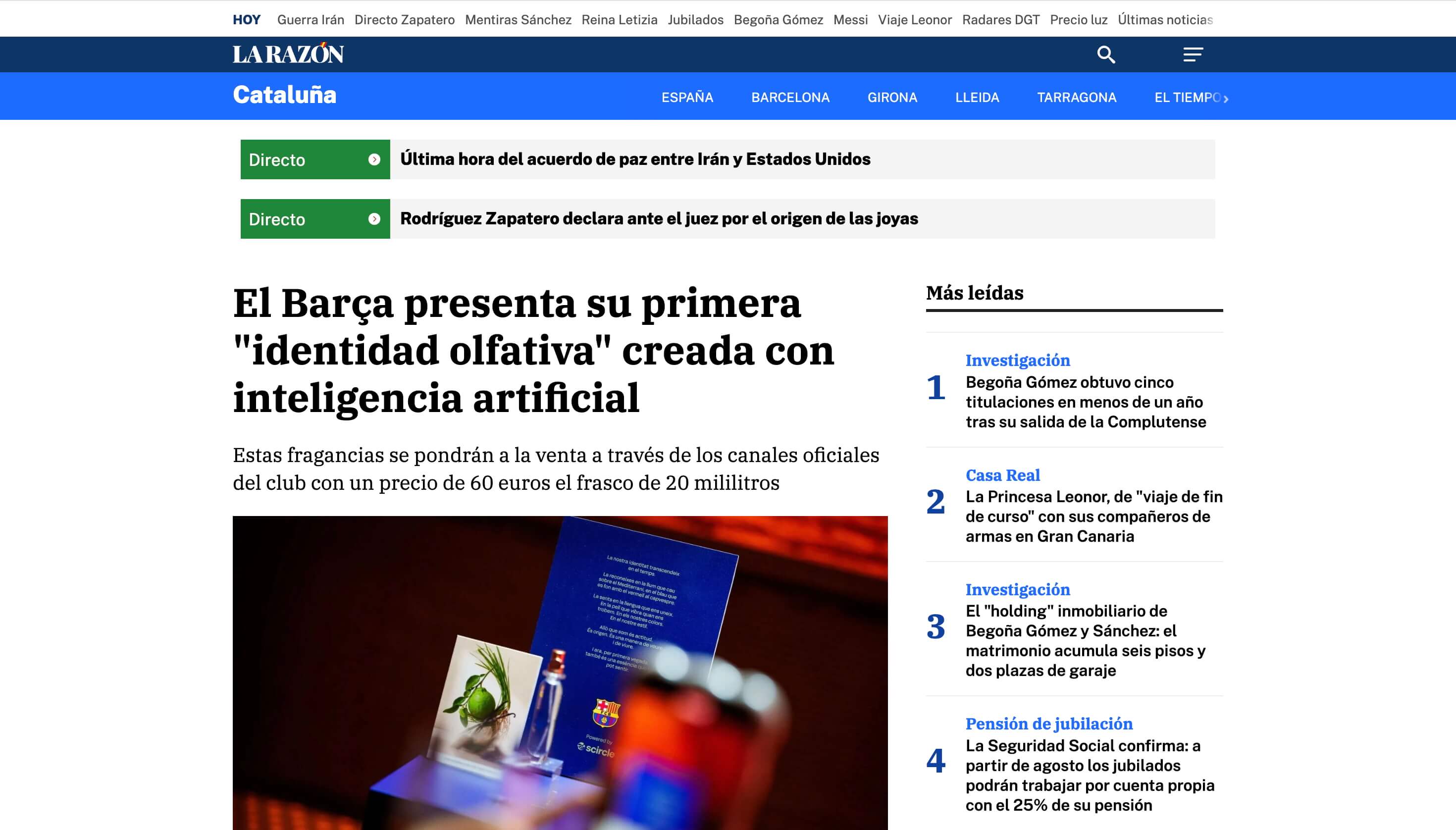Open the first Investigación category label
Viewport: 1456px width, 830px height.
tap(1018, 360)
